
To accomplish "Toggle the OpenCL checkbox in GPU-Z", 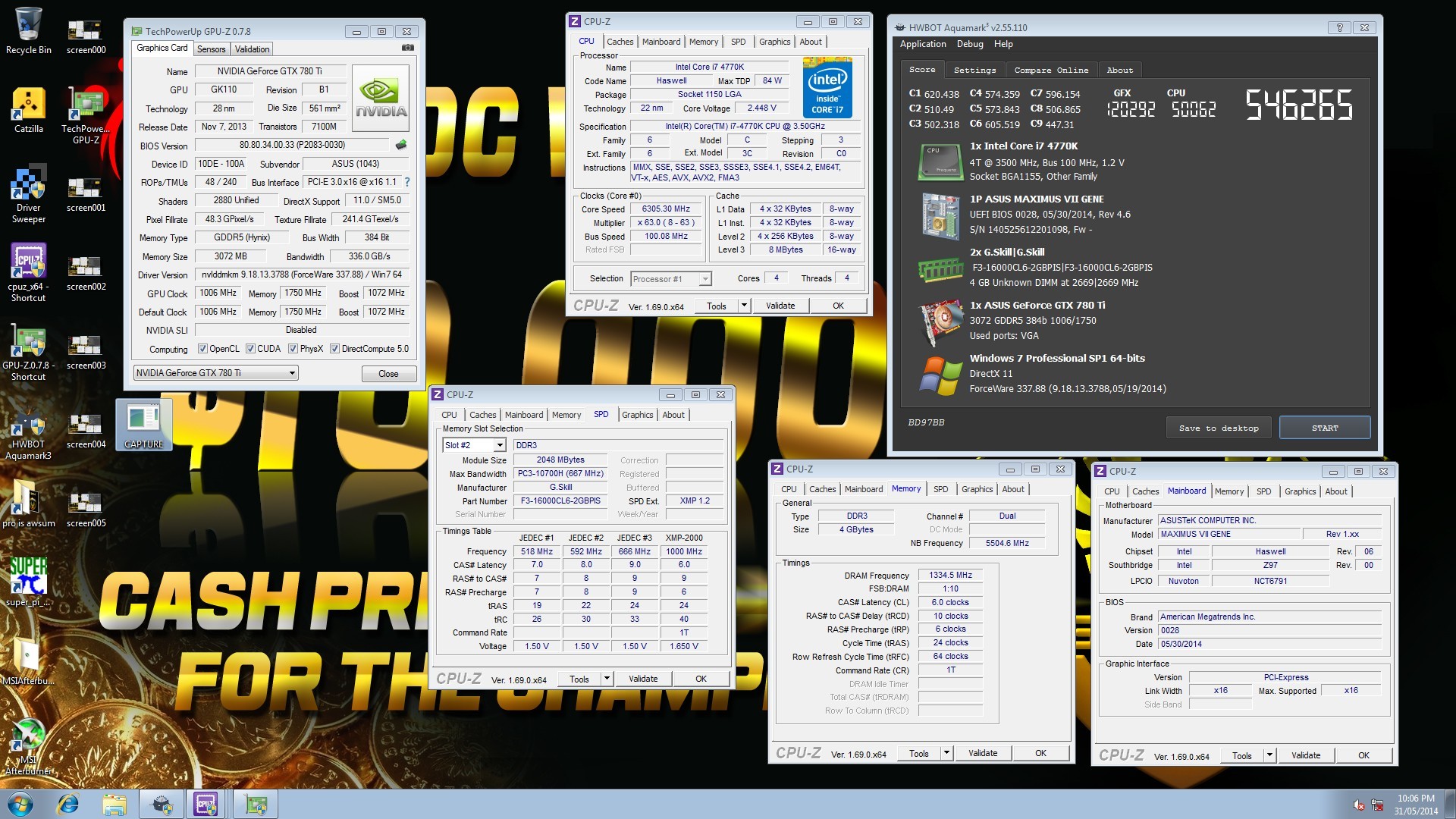I will [202, 349].
